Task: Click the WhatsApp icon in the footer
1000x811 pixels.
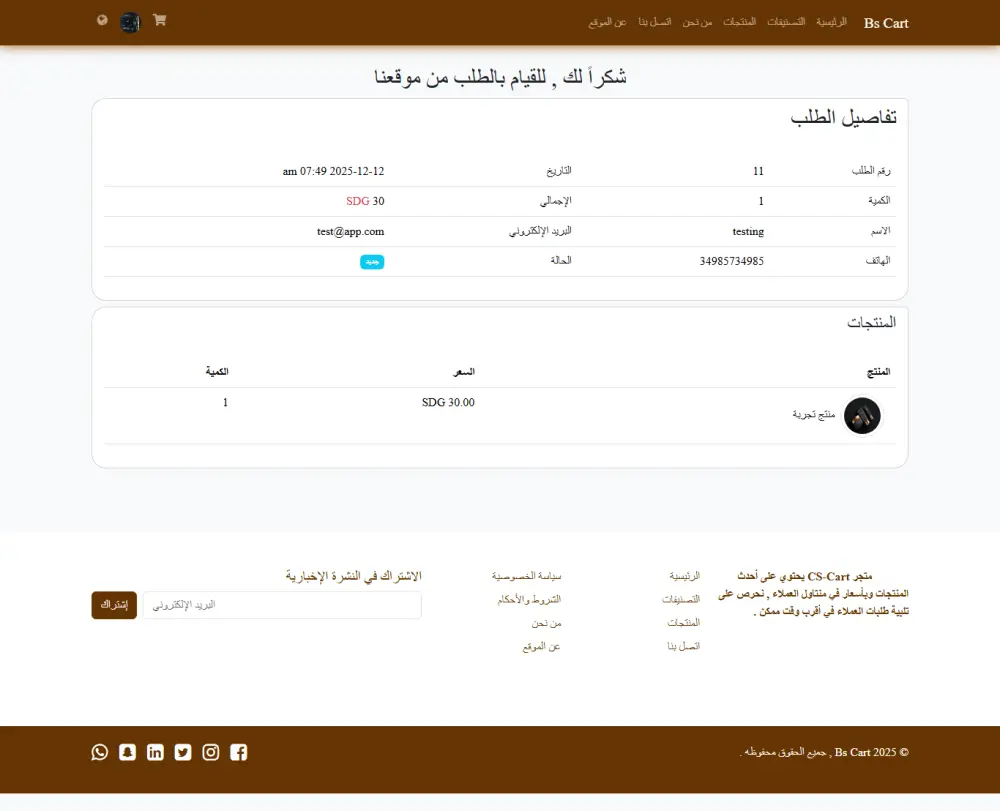Action: 99,752
